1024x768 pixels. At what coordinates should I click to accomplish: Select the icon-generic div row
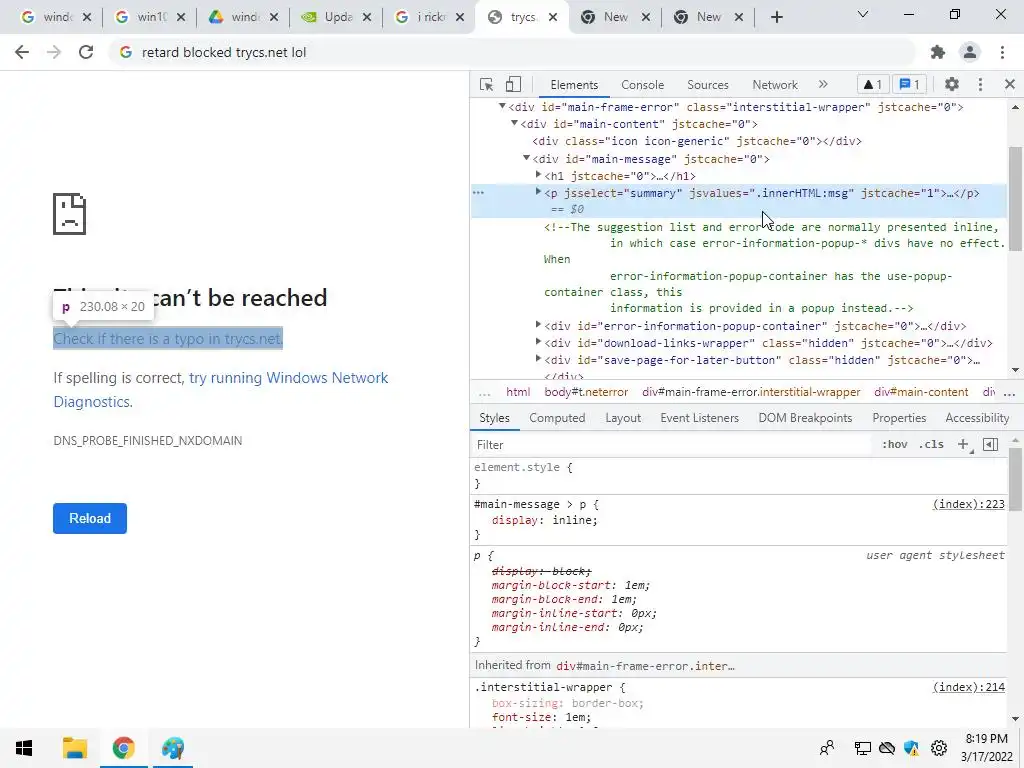(x=697, y=141)
